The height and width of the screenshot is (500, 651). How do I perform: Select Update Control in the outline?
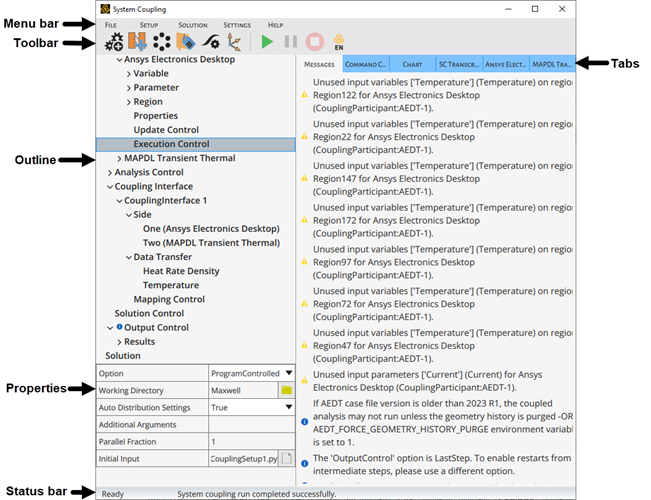[166, 130]
